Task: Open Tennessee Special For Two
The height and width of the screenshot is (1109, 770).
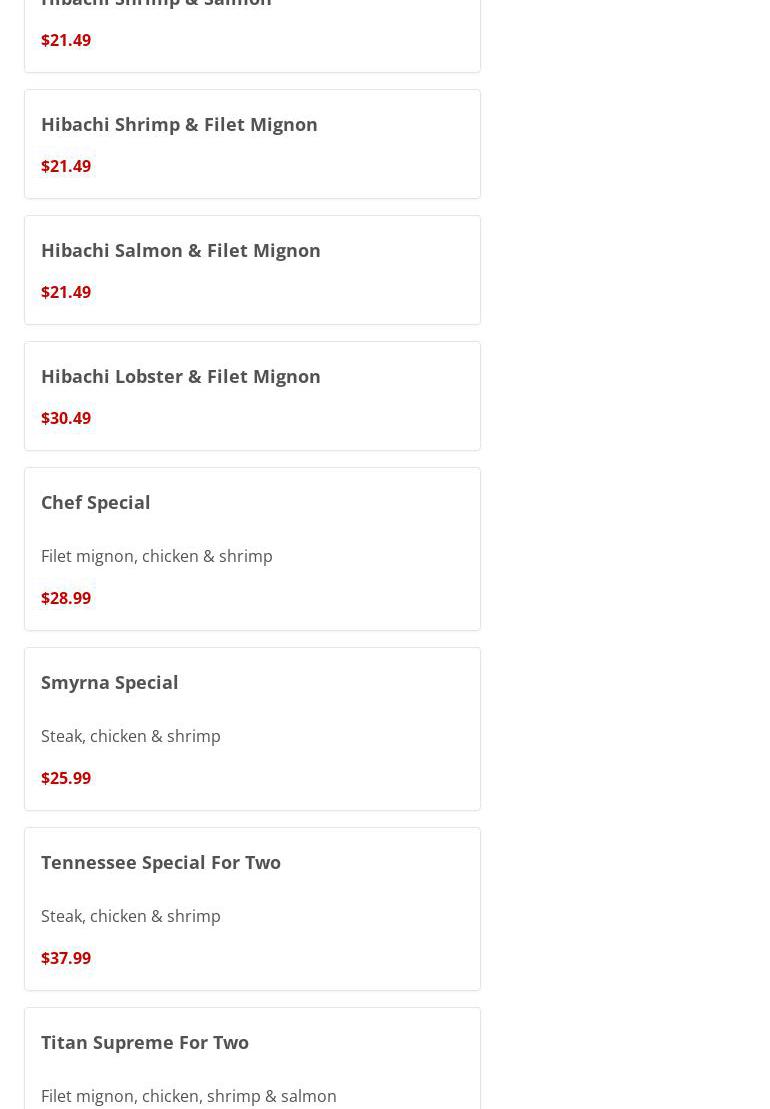Action: 161,862
